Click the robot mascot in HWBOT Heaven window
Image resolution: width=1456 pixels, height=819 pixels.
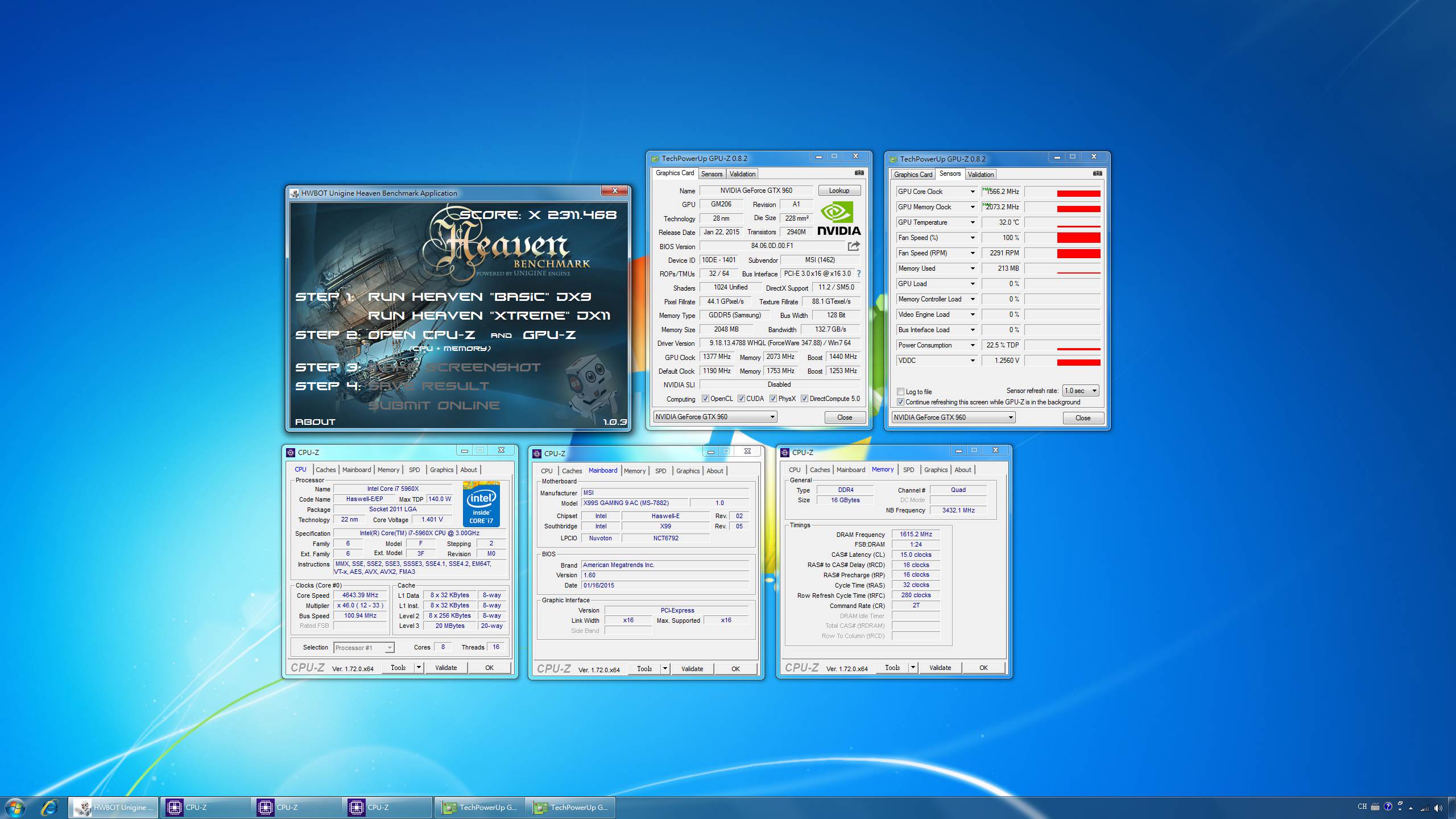click(x=588, y=388)
